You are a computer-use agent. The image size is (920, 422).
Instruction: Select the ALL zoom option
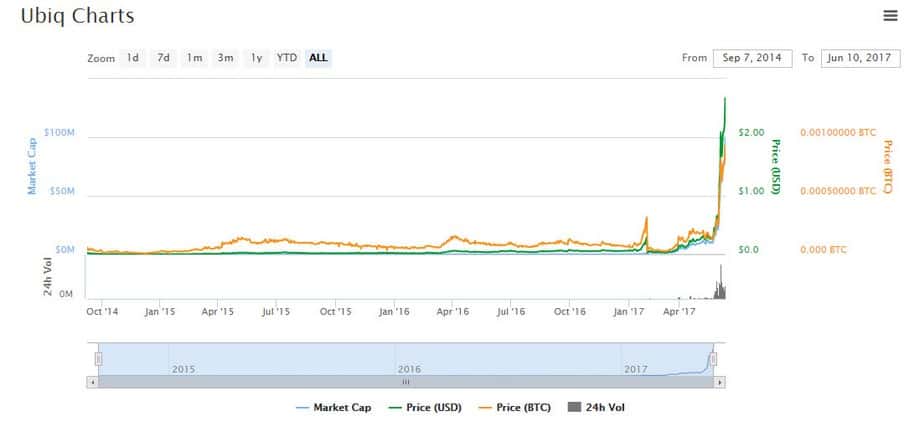pos(318,58)
